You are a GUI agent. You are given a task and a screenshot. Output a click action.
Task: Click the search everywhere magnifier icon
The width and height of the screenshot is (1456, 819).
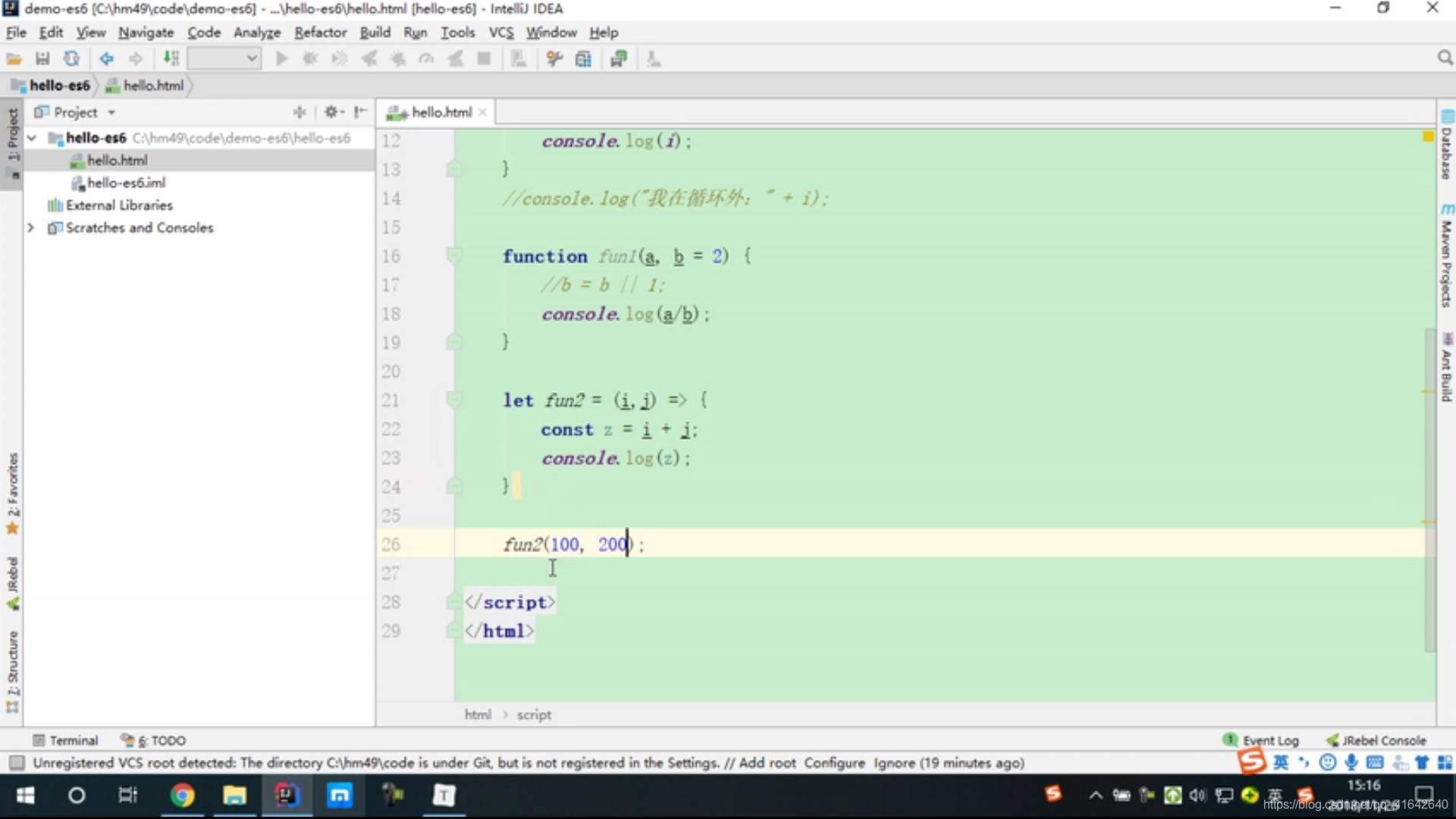1445,58
